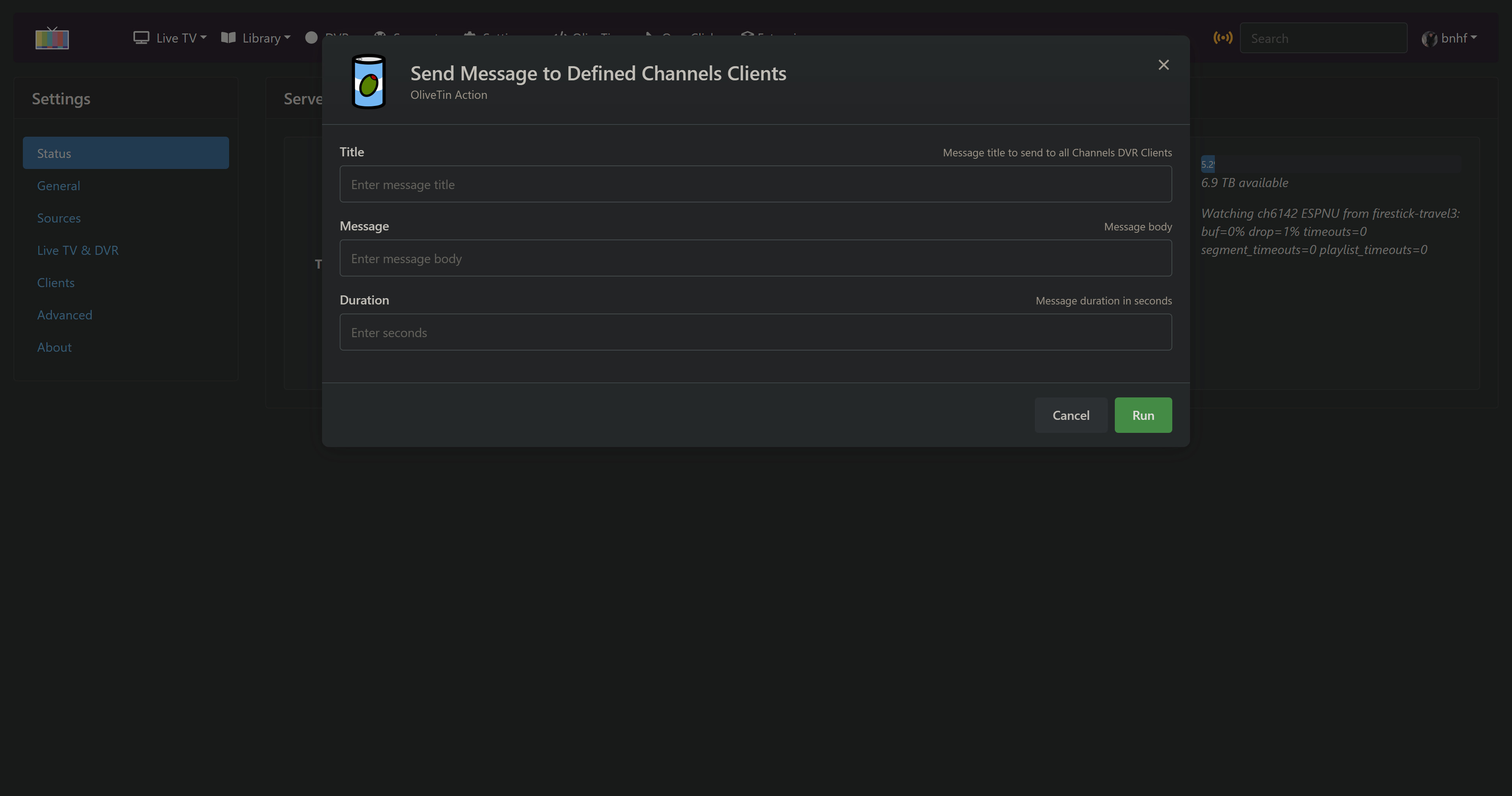The image size is (1512, 796).
Task: Click the Channels TV logo icon
Action: pyautogui.click(x=52, y=38)
